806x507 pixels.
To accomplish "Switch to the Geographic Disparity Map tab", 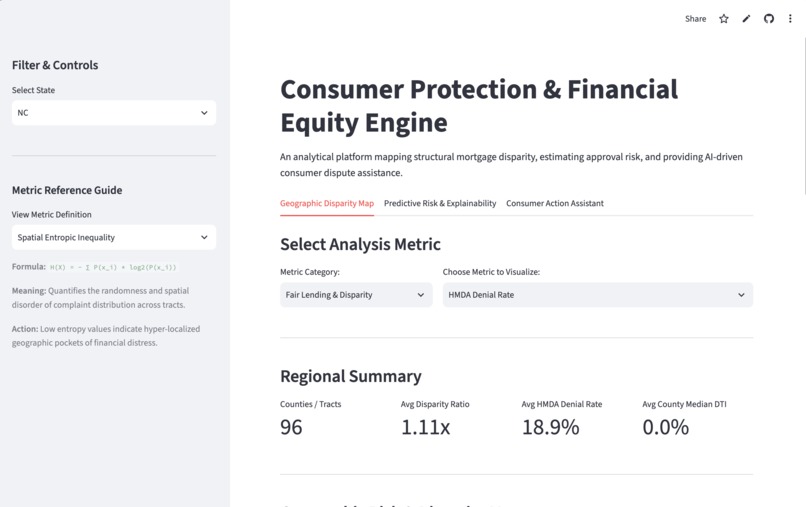I will pos(327,204).
